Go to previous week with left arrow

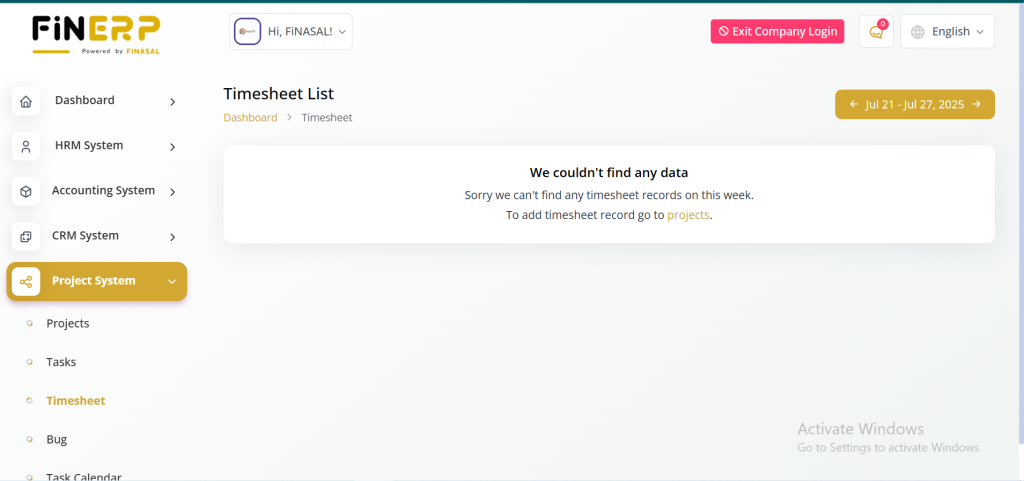click(854, 104)
